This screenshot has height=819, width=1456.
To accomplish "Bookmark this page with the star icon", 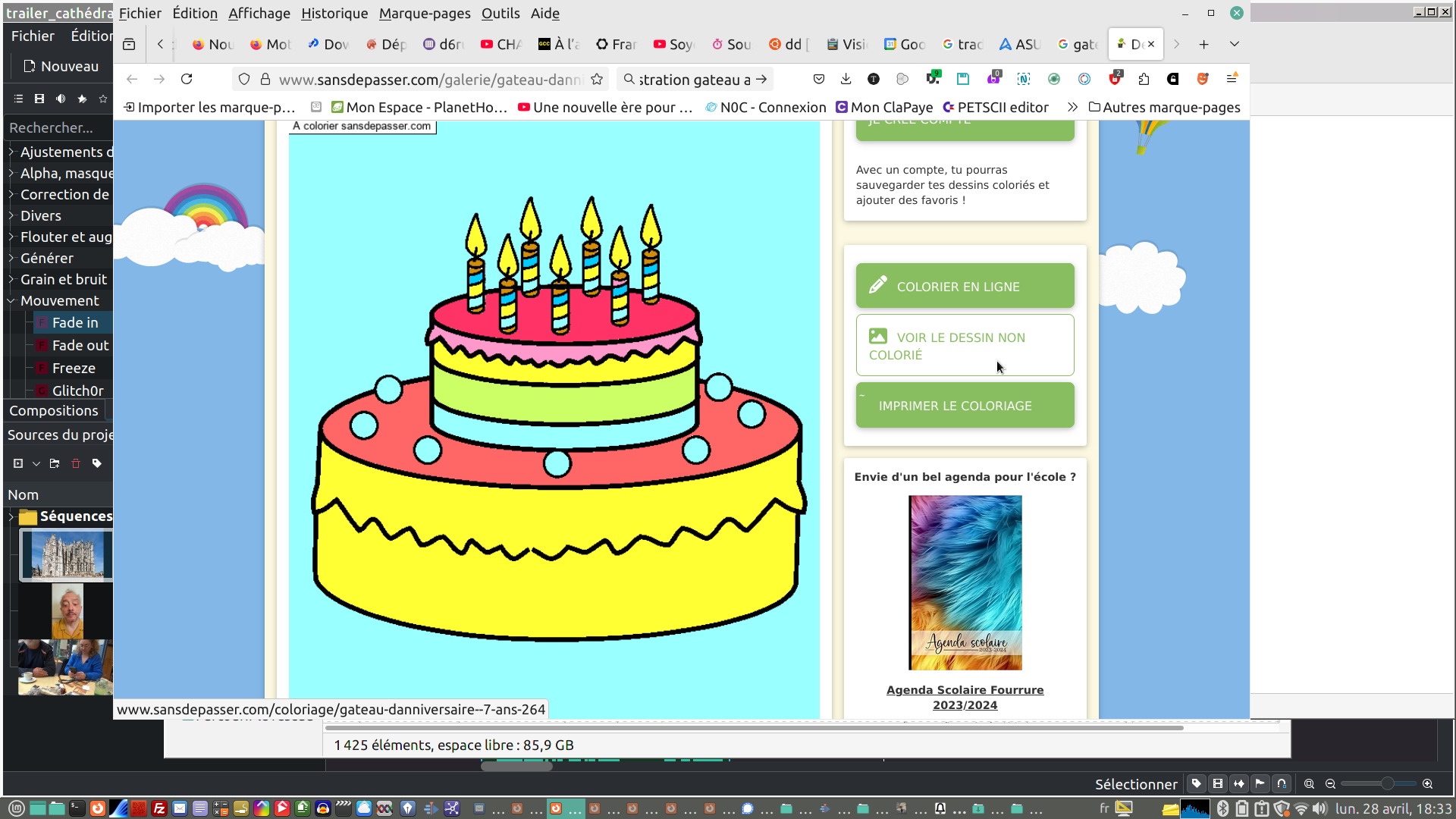I will click(x=597, y=79).
